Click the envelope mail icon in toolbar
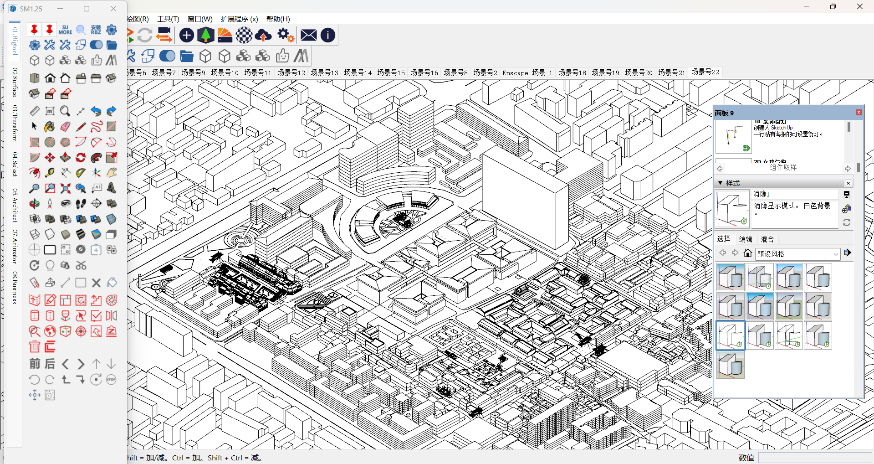The width and height of the screenshot is (874, 464). pos(308,35)
